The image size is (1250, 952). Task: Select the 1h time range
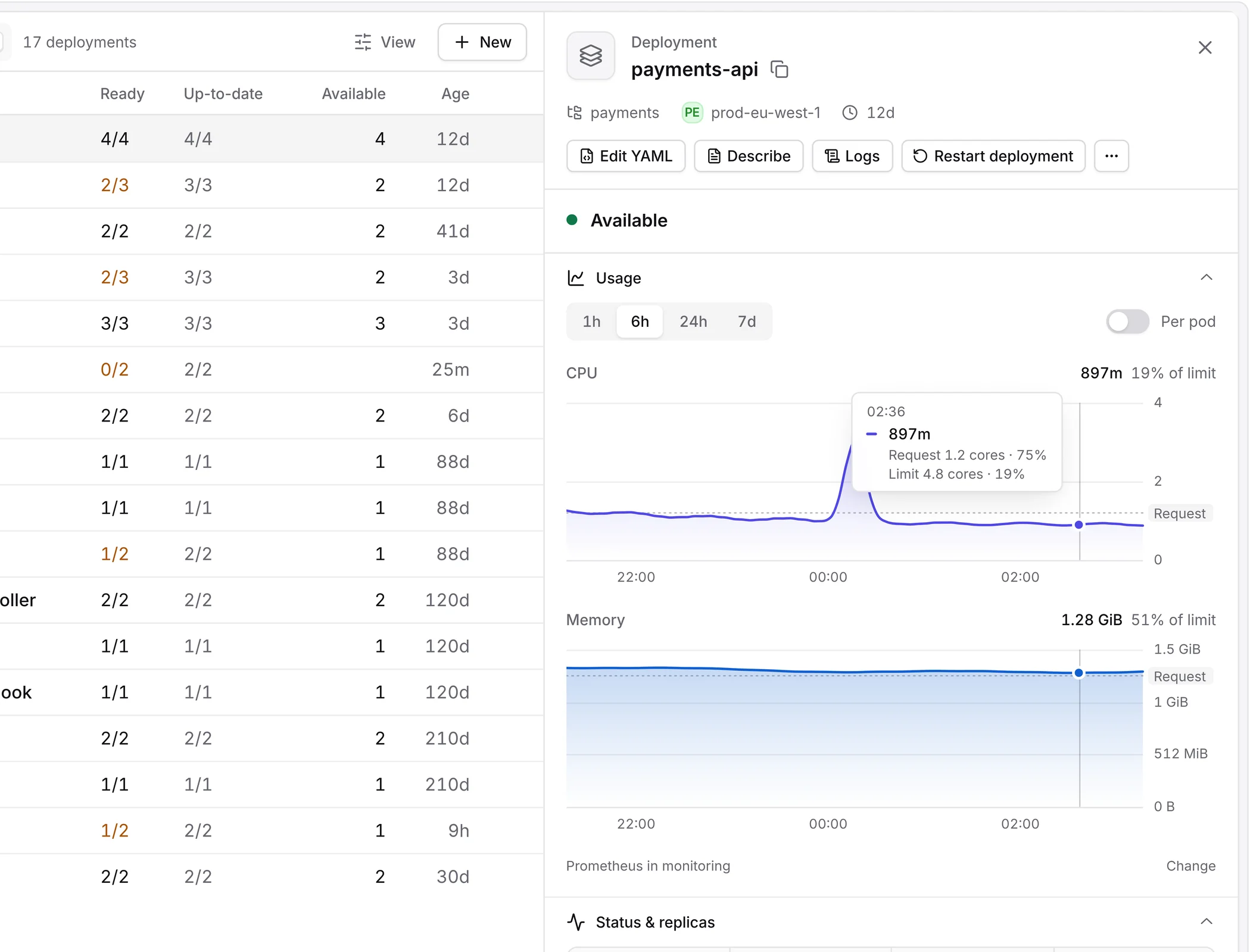pos(591,322)
